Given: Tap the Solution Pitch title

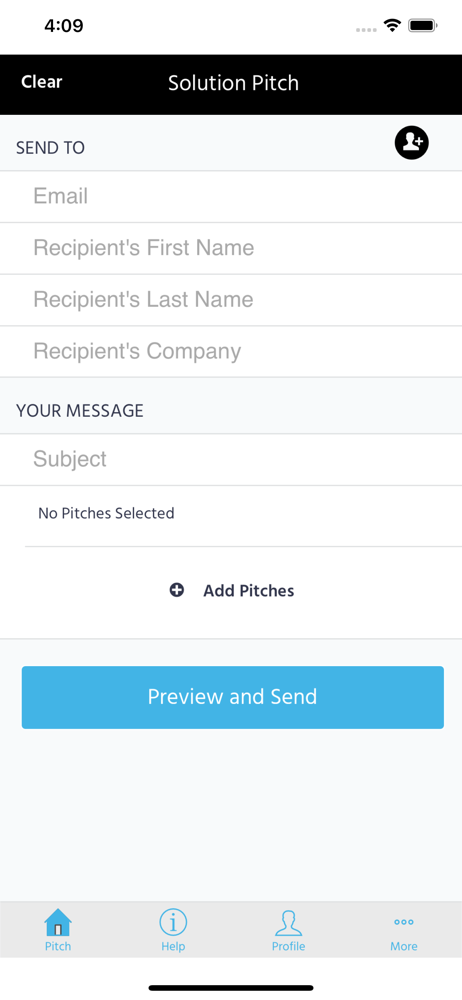Looking at the screenshot, I should (233, 83).
